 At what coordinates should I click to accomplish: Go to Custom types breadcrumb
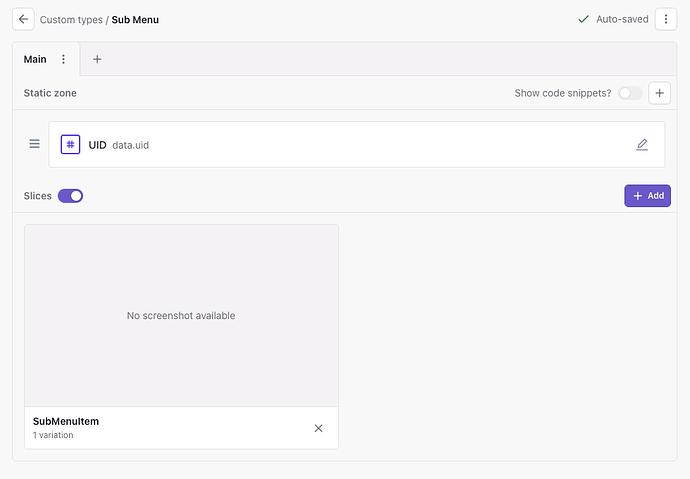pos(71,19)
